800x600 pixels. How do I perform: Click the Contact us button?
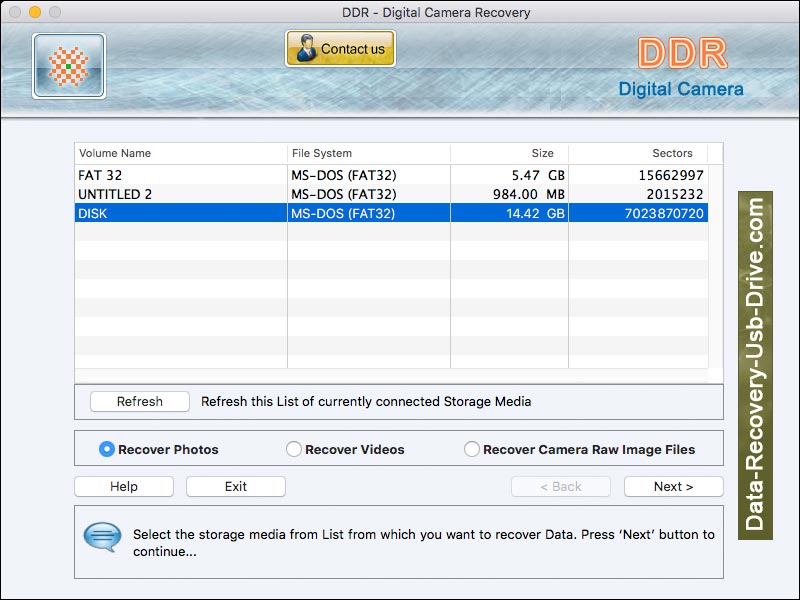pyautogui.click(x=340, y=47)
